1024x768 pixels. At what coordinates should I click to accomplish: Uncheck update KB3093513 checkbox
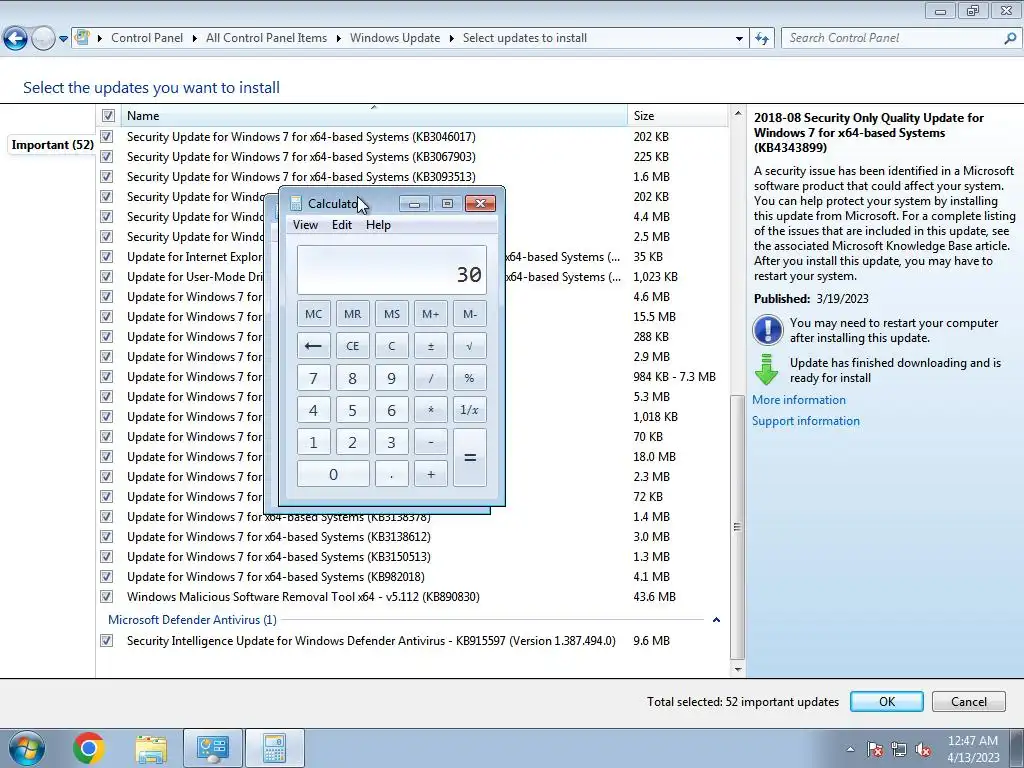(x=106, y=176)
